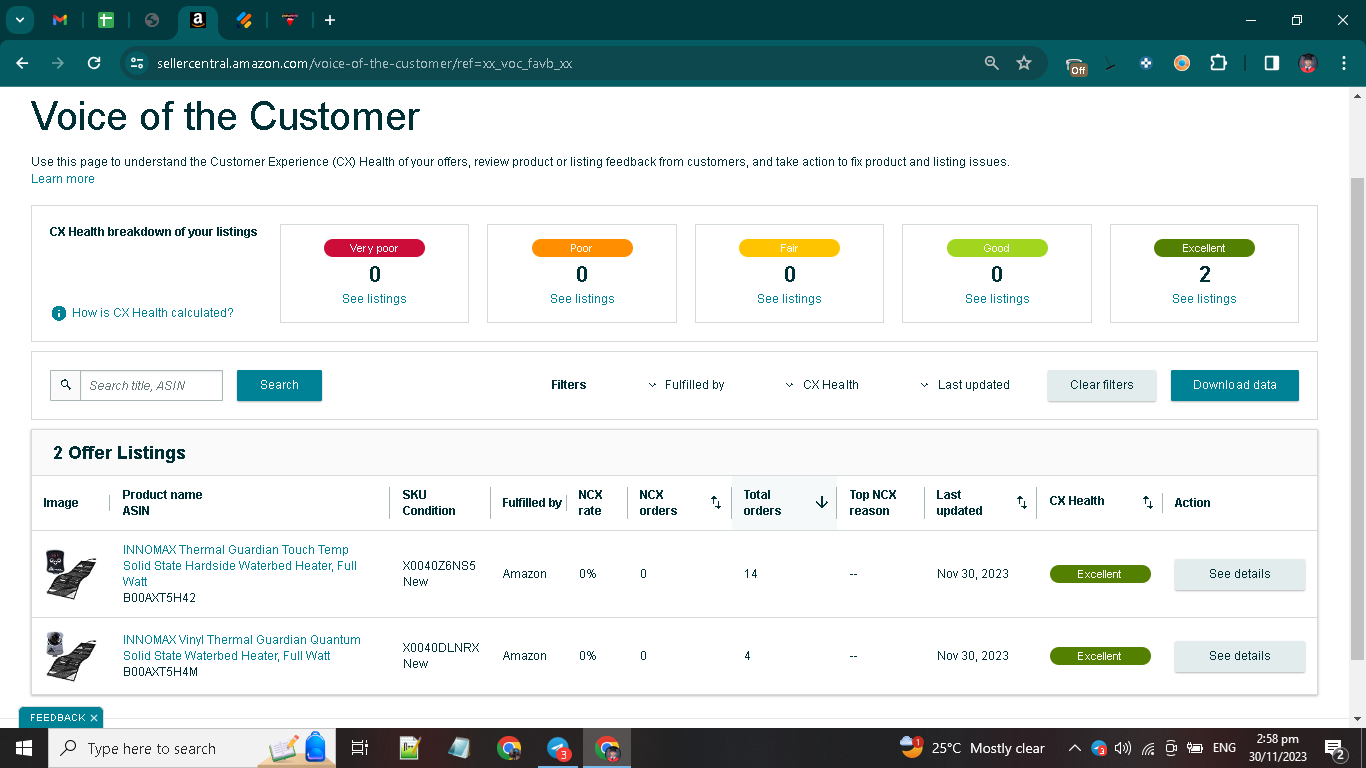Sort by NCX orders column arrows

pos(716,503)
